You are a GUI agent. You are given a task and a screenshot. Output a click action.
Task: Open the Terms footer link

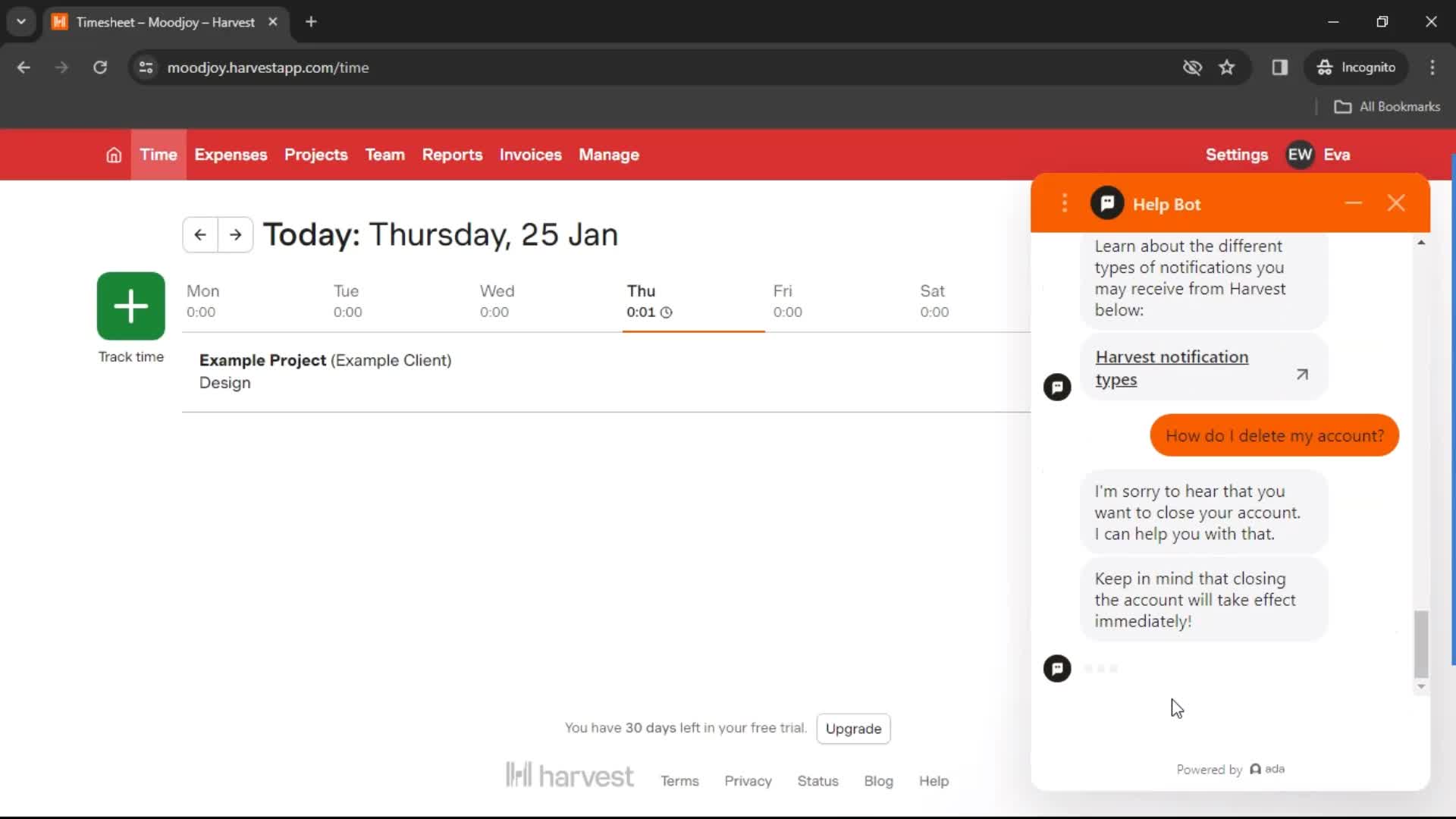679,781
